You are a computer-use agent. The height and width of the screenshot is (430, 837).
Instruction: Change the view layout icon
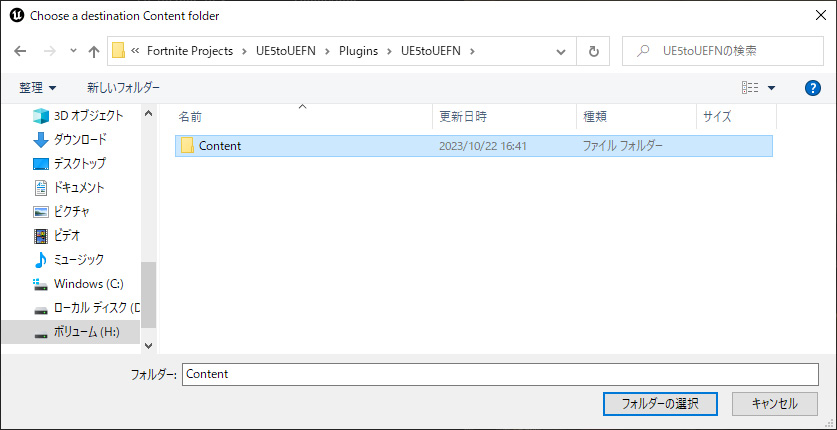pyautogui.click(x=750, y=88)
